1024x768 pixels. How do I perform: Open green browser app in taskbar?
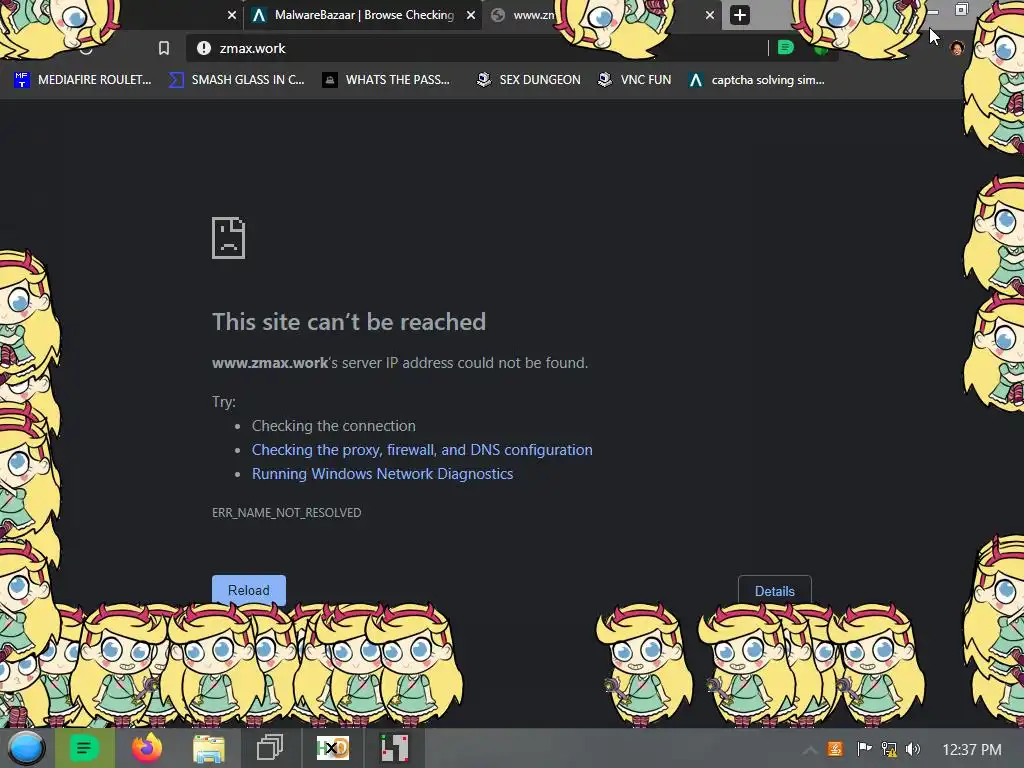[x=84, y=748]
